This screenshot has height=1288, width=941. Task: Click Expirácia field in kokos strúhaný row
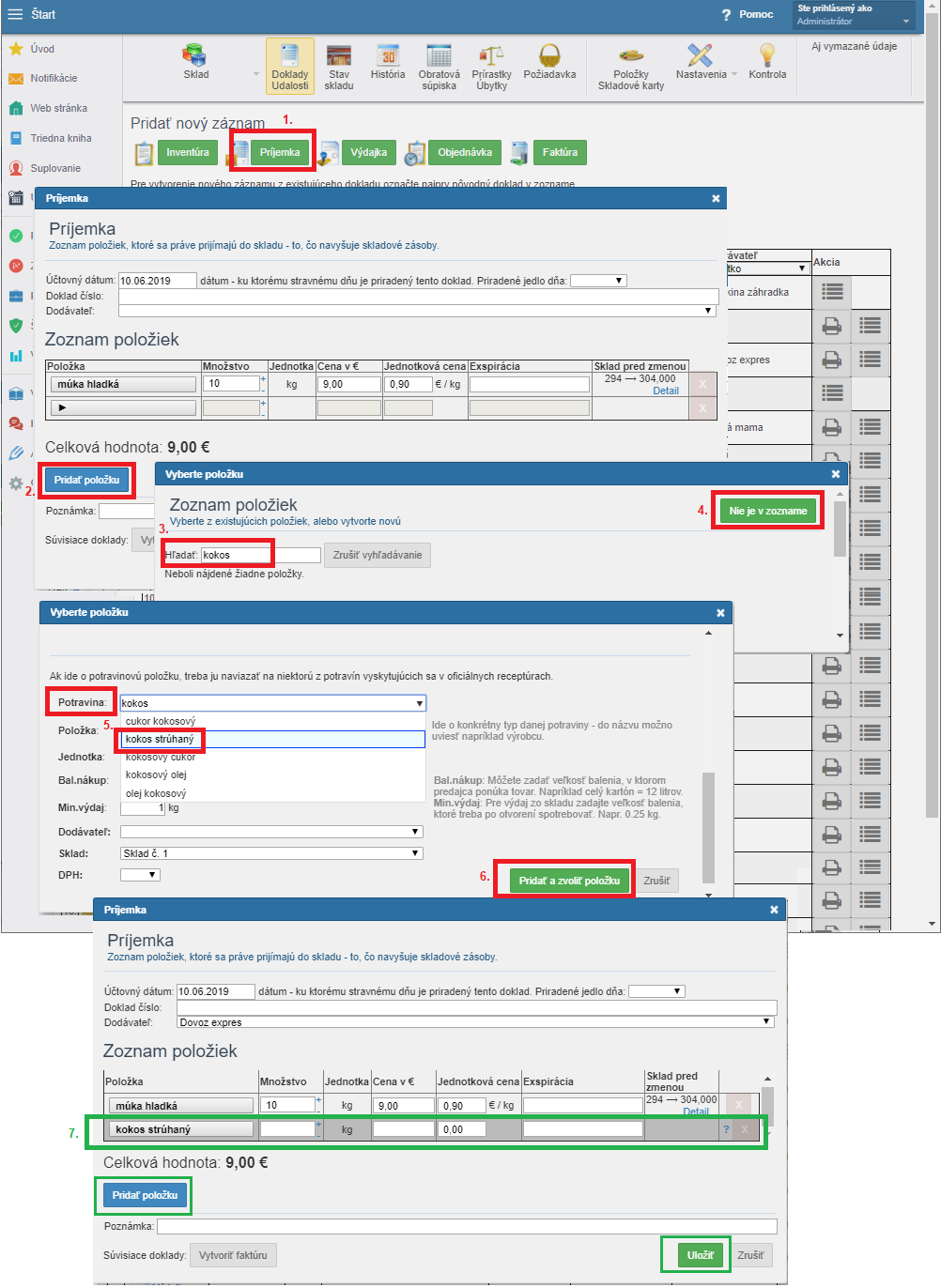point(583,1129)
